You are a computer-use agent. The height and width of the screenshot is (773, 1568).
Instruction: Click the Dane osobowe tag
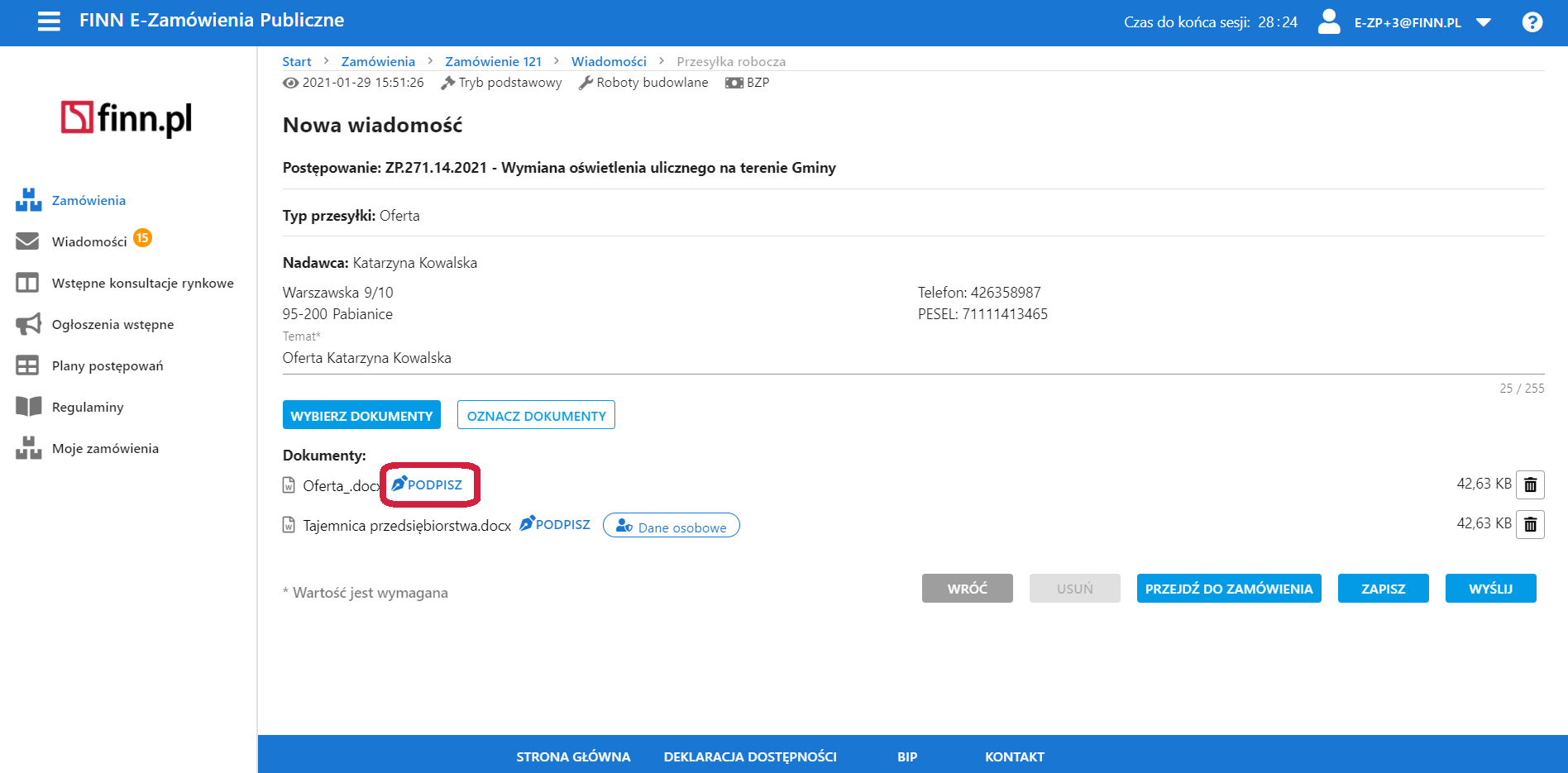click(x=672, y=526)
